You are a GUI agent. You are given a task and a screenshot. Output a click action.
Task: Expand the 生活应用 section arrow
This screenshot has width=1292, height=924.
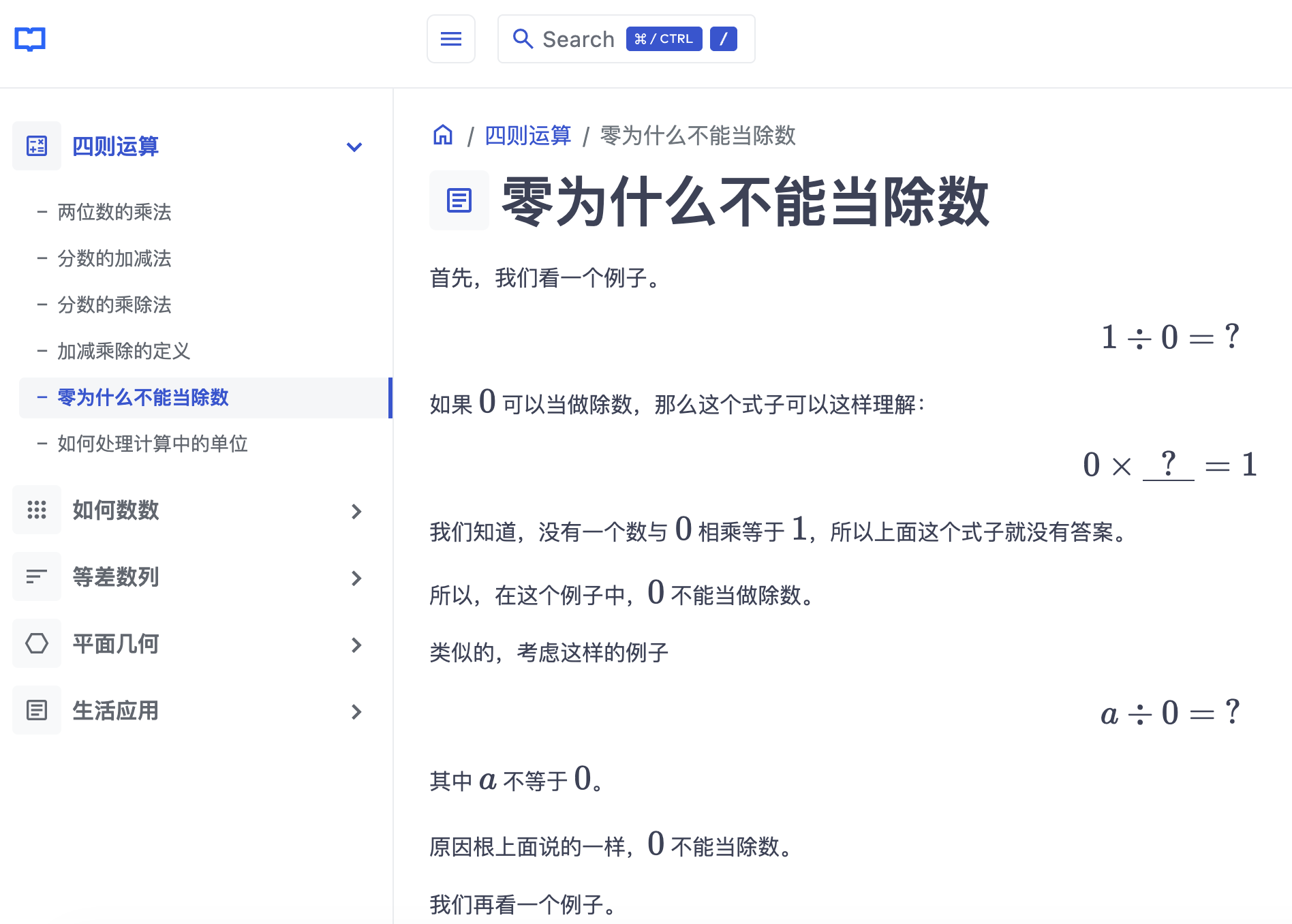356,711
